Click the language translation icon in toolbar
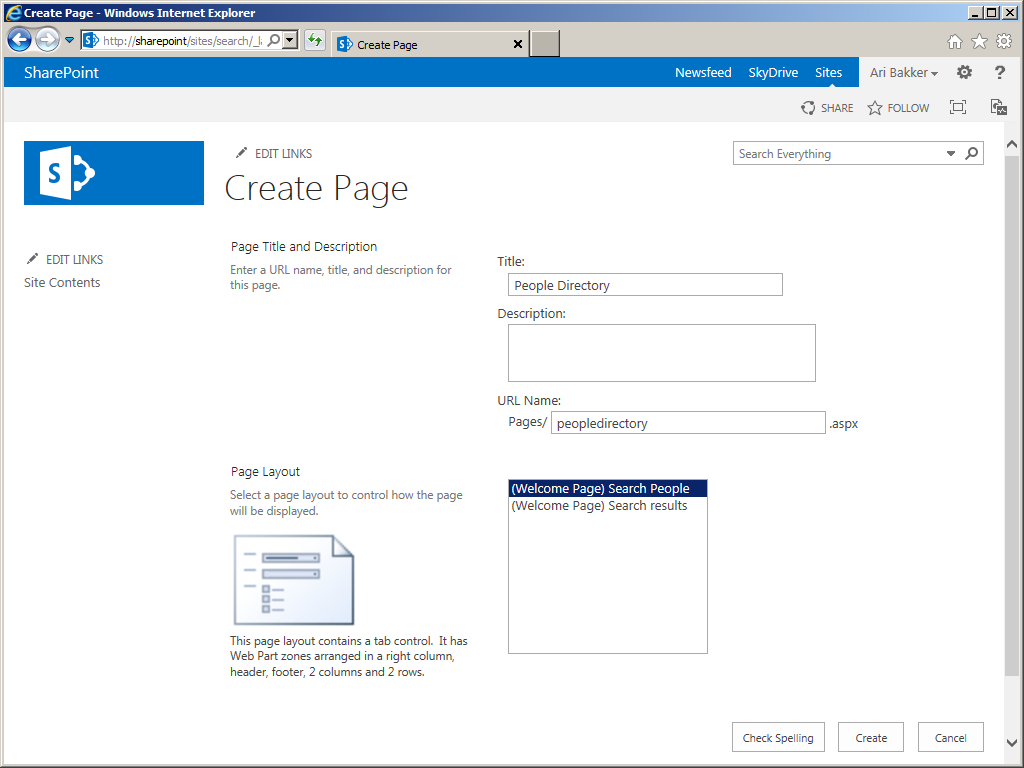Viewport: 1024px width, 768px height. coord(999,107)
